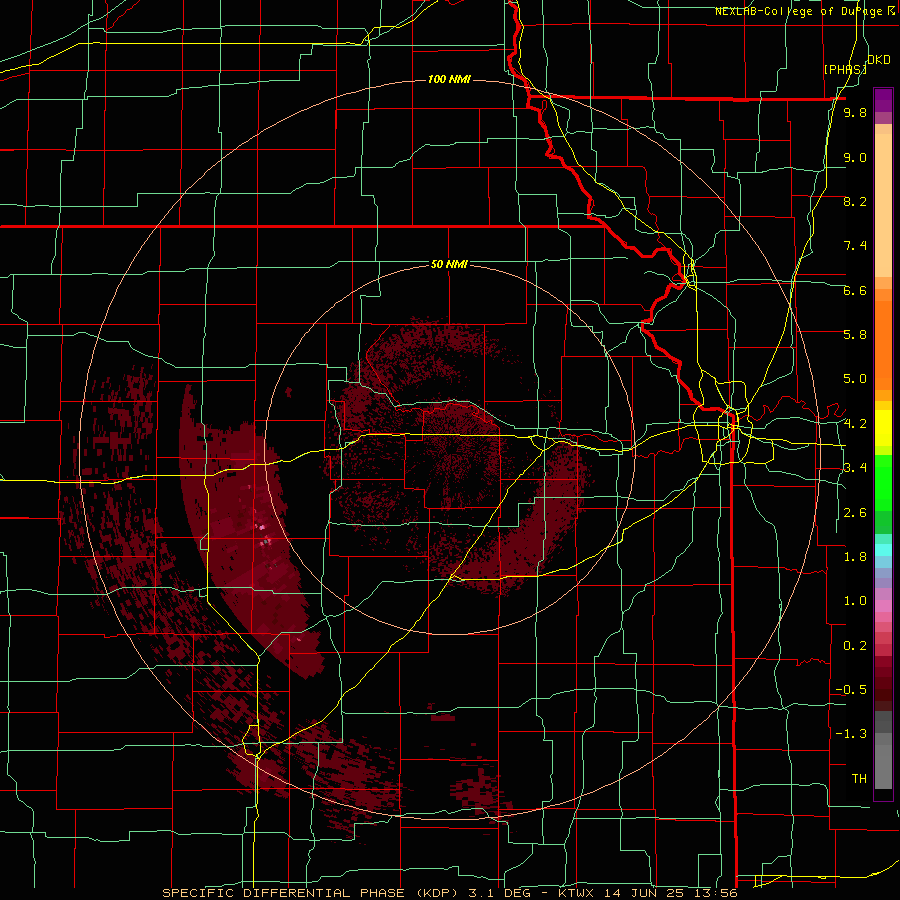Click the 5.8 scale value

(x=855, y=335)
